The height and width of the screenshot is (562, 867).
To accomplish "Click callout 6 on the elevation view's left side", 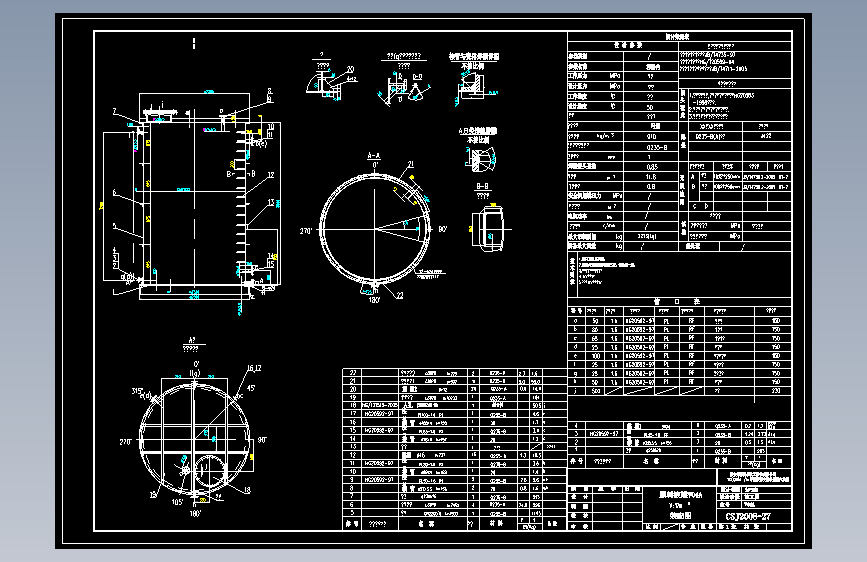I will 114,192.
